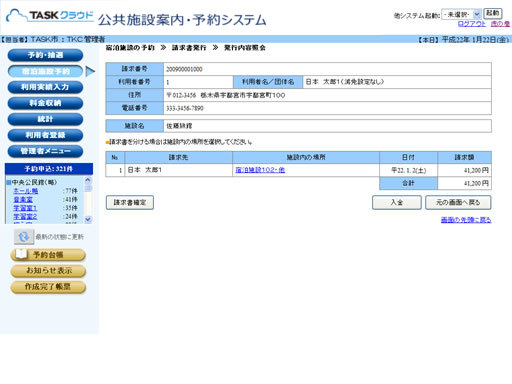Screen dimensions: 512x384
Task: Click the 起動 button
Action: [493, 13]
